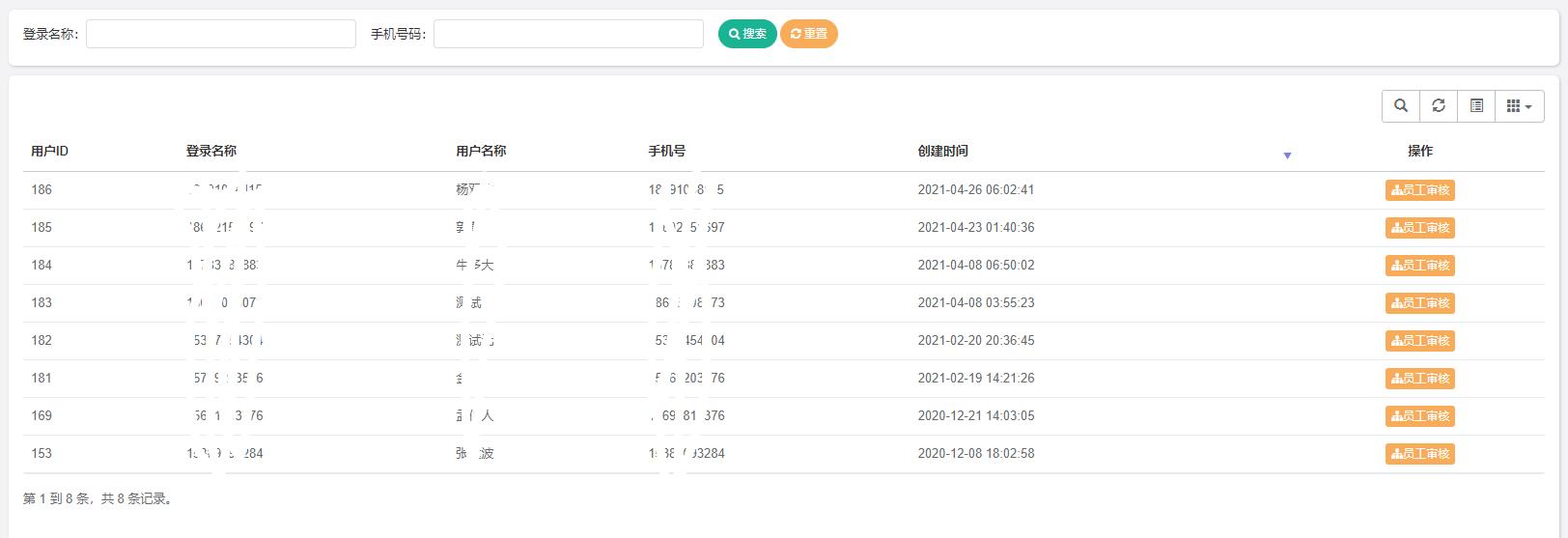Open 员工审核 for user 184
1568x538 pixels.
[1419, 266]
